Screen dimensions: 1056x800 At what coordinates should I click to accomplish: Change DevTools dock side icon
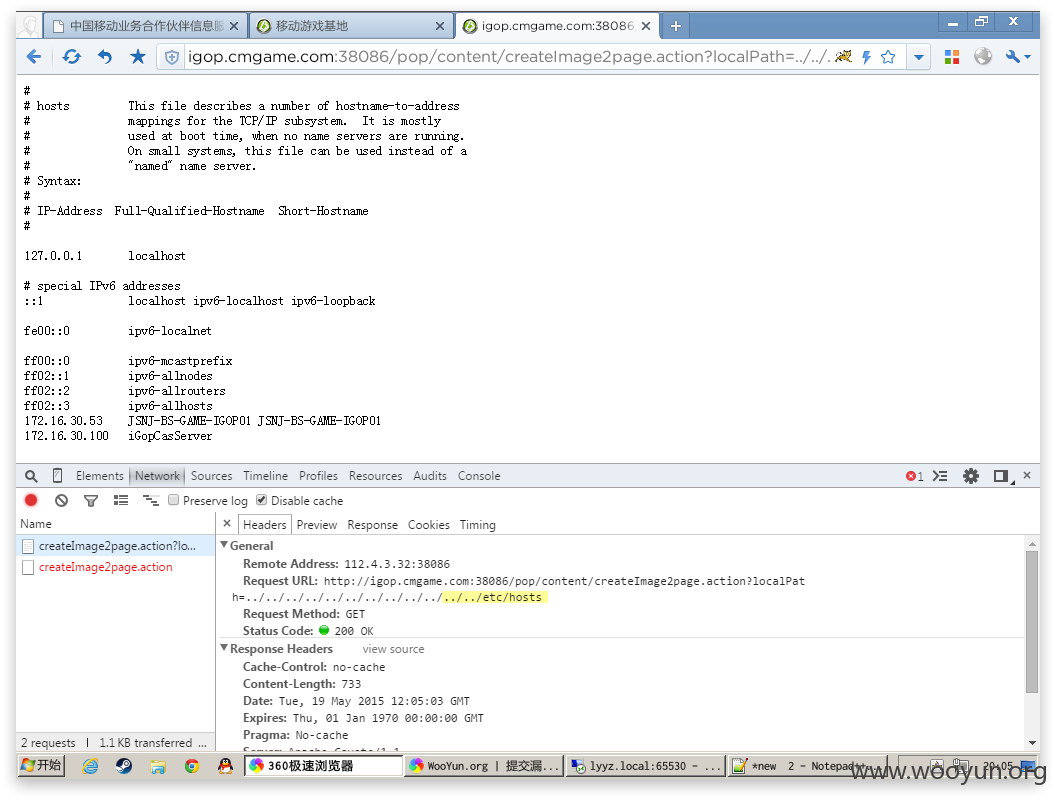[x=1003, y=476]
